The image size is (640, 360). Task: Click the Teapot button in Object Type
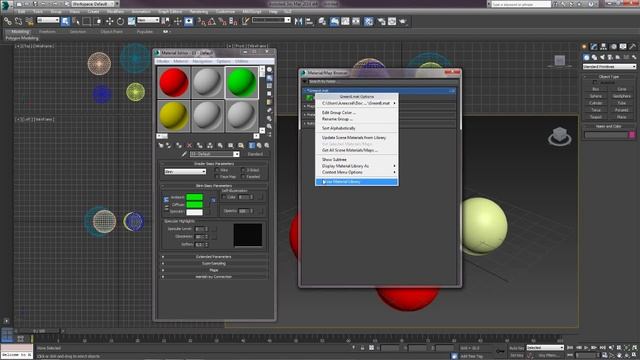596,117
